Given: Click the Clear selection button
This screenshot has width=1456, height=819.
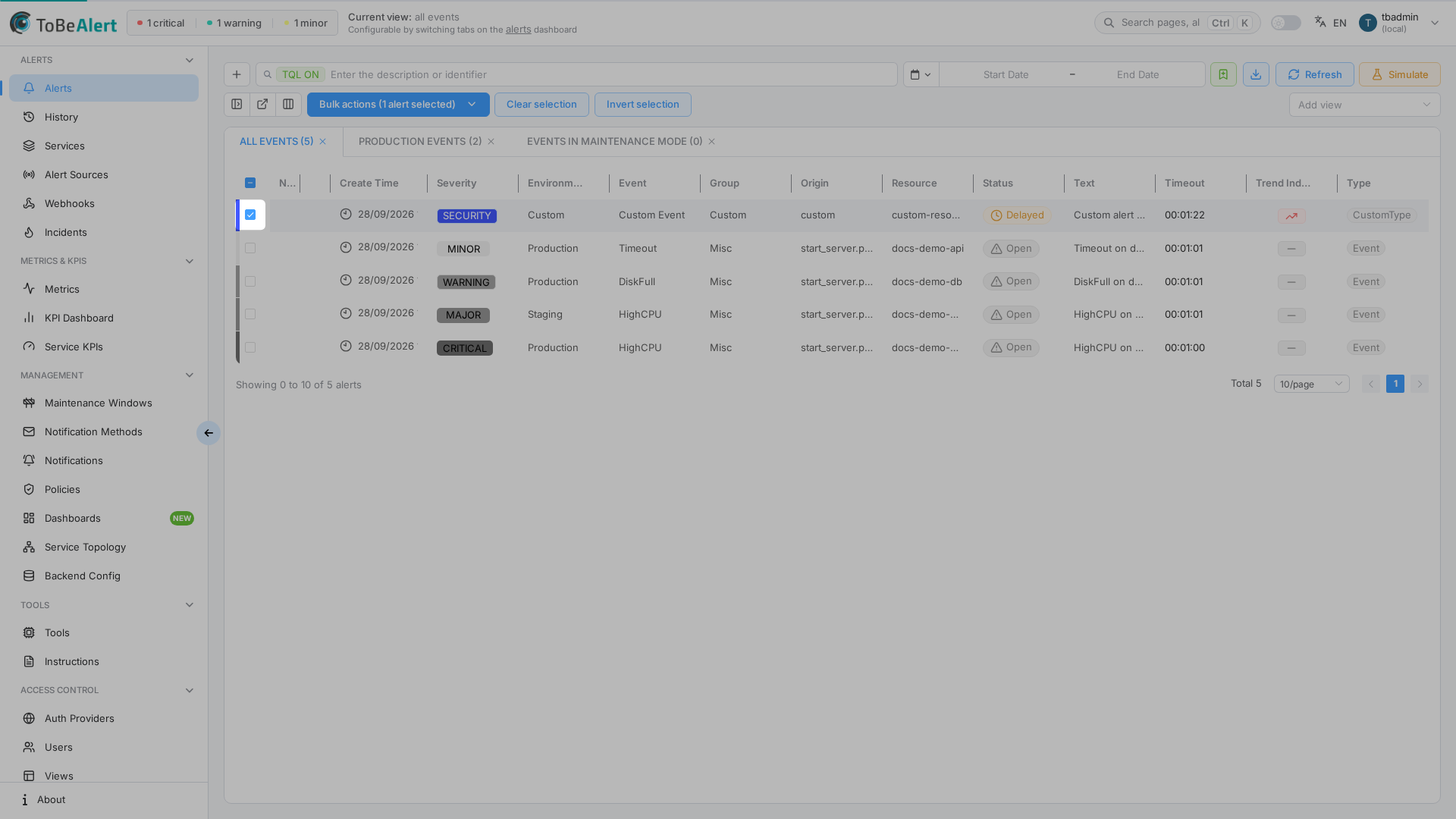Looking at the screenshot, I should (541, 105).
